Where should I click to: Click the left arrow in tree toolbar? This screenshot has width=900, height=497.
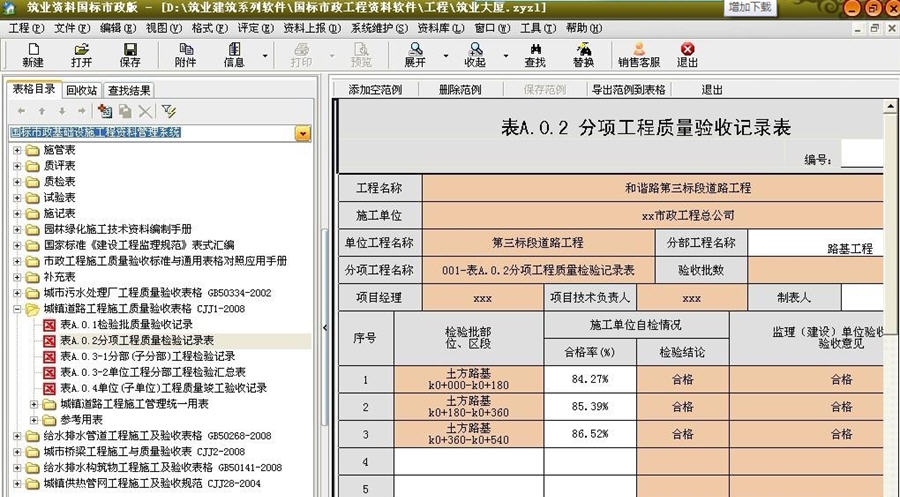tap(21, 111)
